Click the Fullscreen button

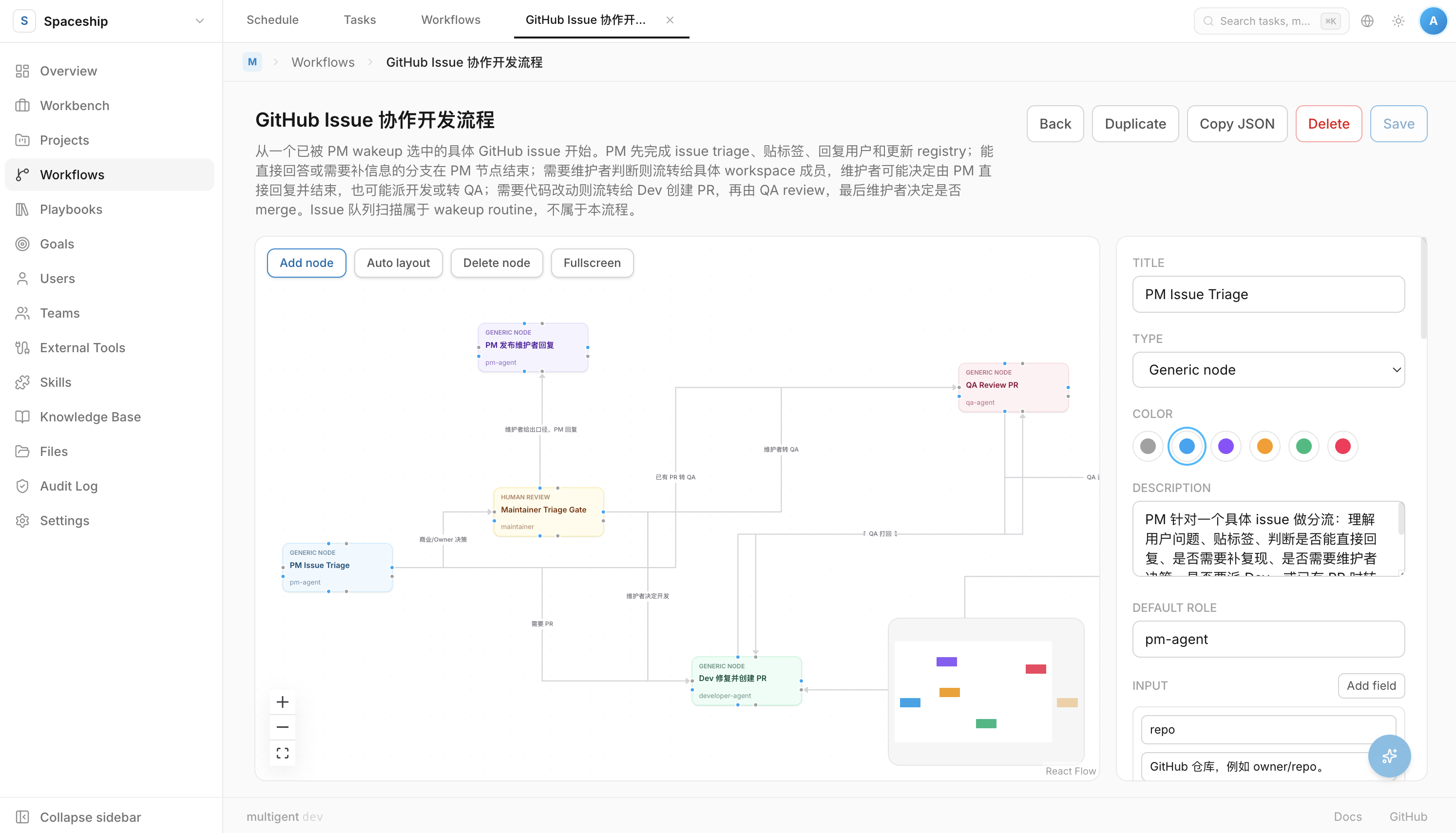click(592, 263)
